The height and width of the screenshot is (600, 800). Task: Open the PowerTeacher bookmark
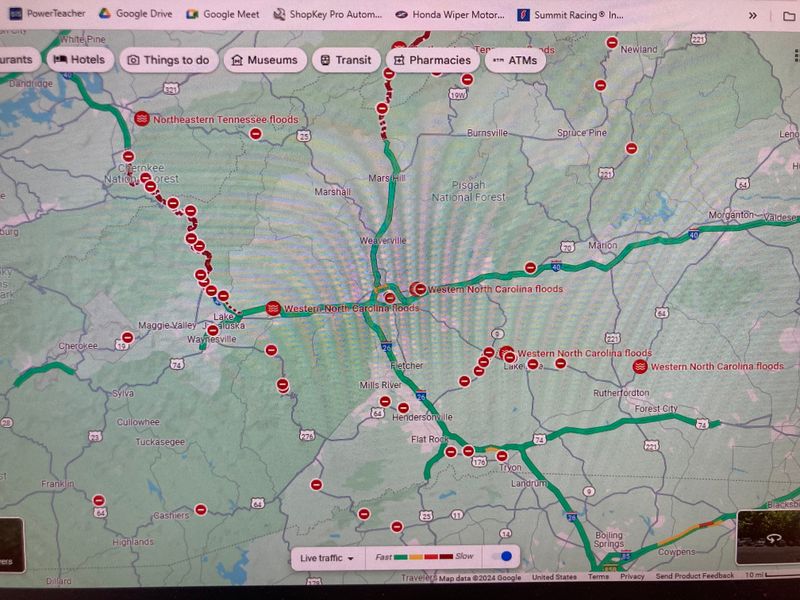tap(47, 14)
